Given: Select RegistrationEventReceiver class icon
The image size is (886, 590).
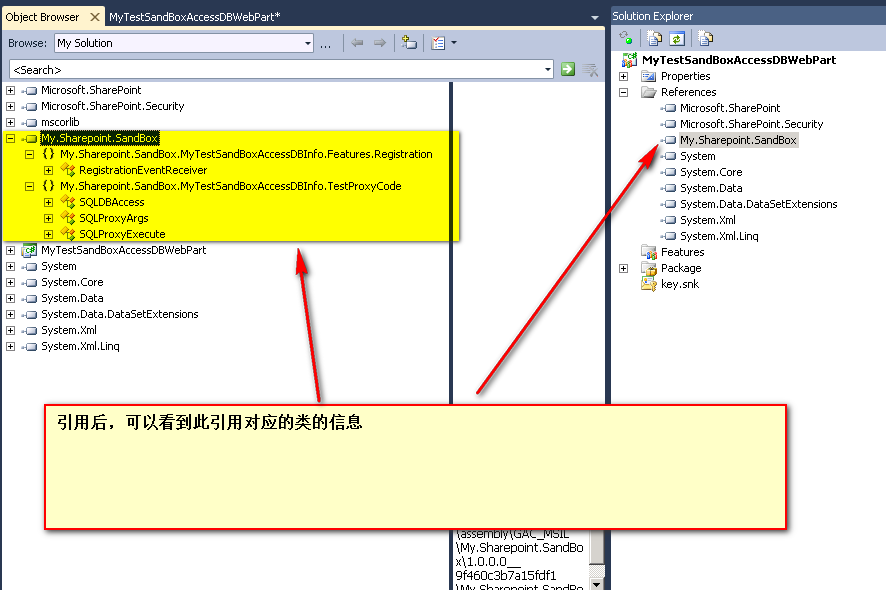Looking at the screenshot, I should point(68,170).
